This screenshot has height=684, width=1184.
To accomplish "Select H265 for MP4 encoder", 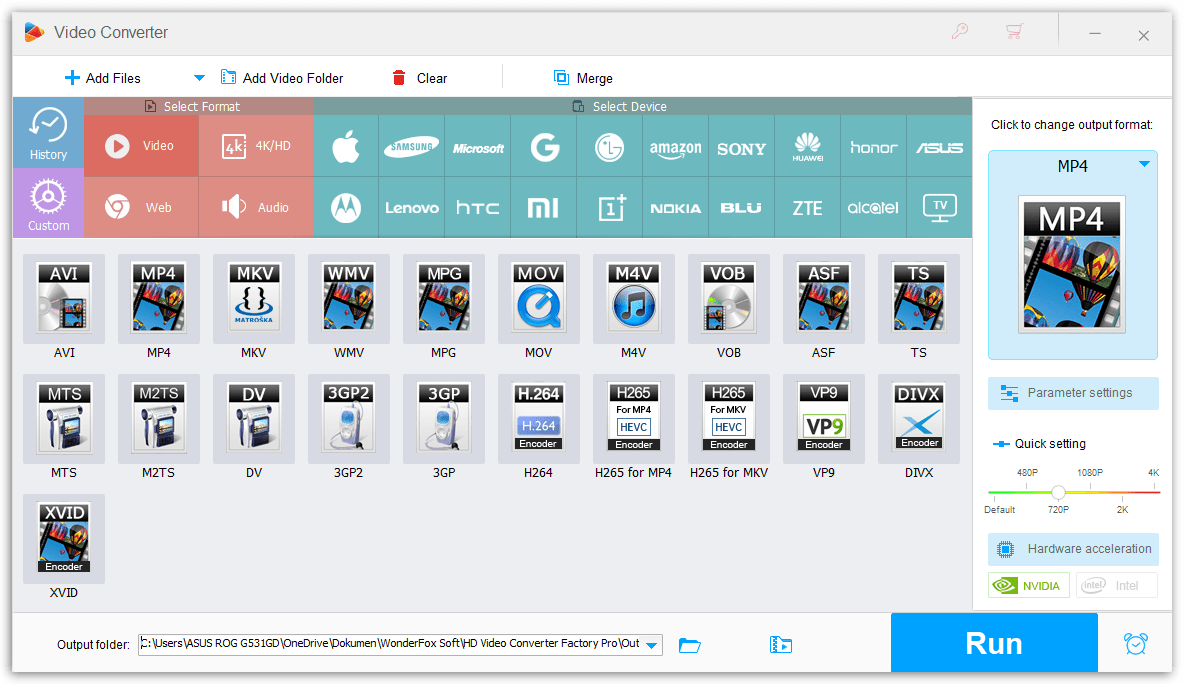I will 634,419.
